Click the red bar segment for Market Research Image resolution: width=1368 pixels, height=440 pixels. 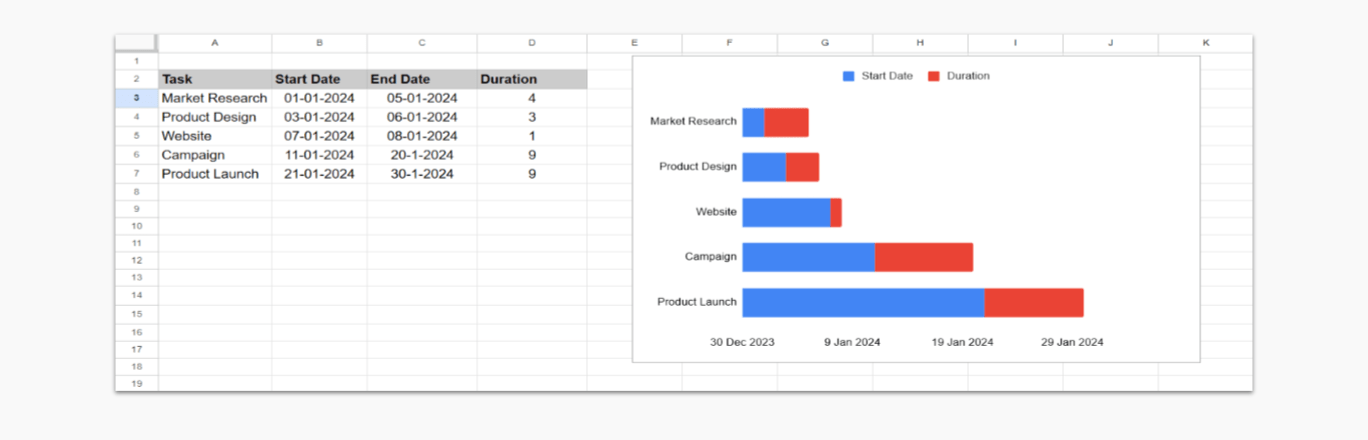(x=786, y=122)
